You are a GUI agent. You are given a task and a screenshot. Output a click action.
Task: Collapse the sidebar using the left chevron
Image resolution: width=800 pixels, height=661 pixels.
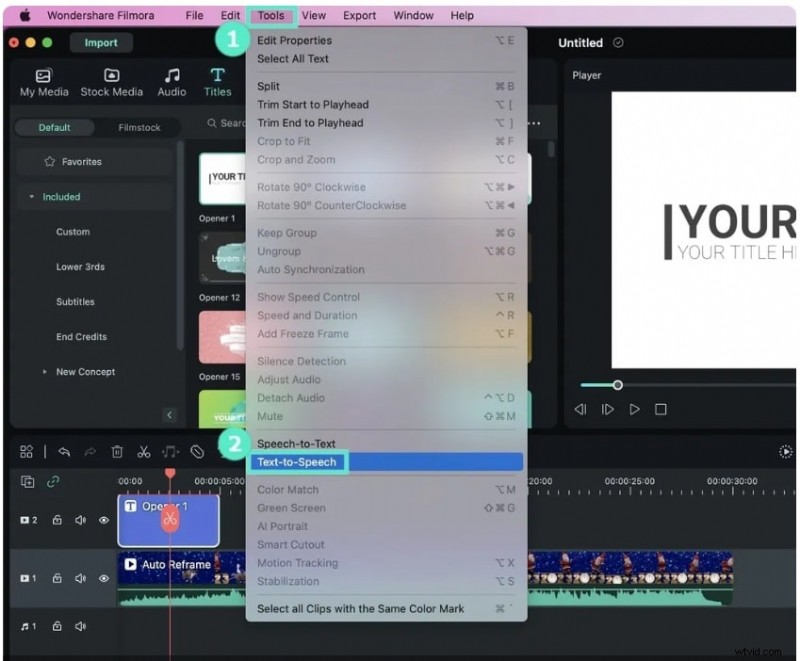click(x=170, y=414)
